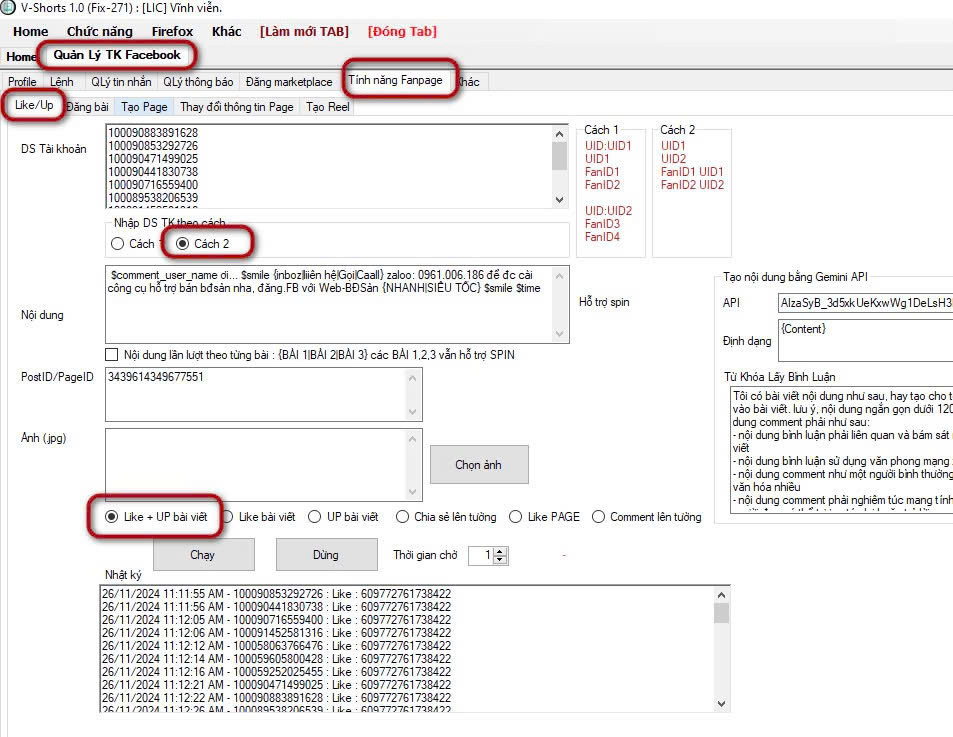Viewport: 953px width, 737px height.
Task: Click down arrow of Nhật ký log scrollbar
Action: coord(721,704)
